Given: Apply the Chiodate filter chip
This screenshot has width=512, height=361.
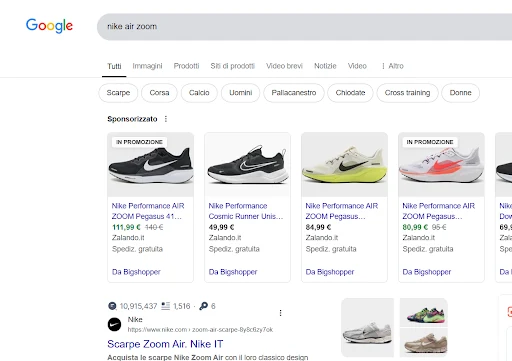Looking at the screenshot, I should (x=350, y=93).
